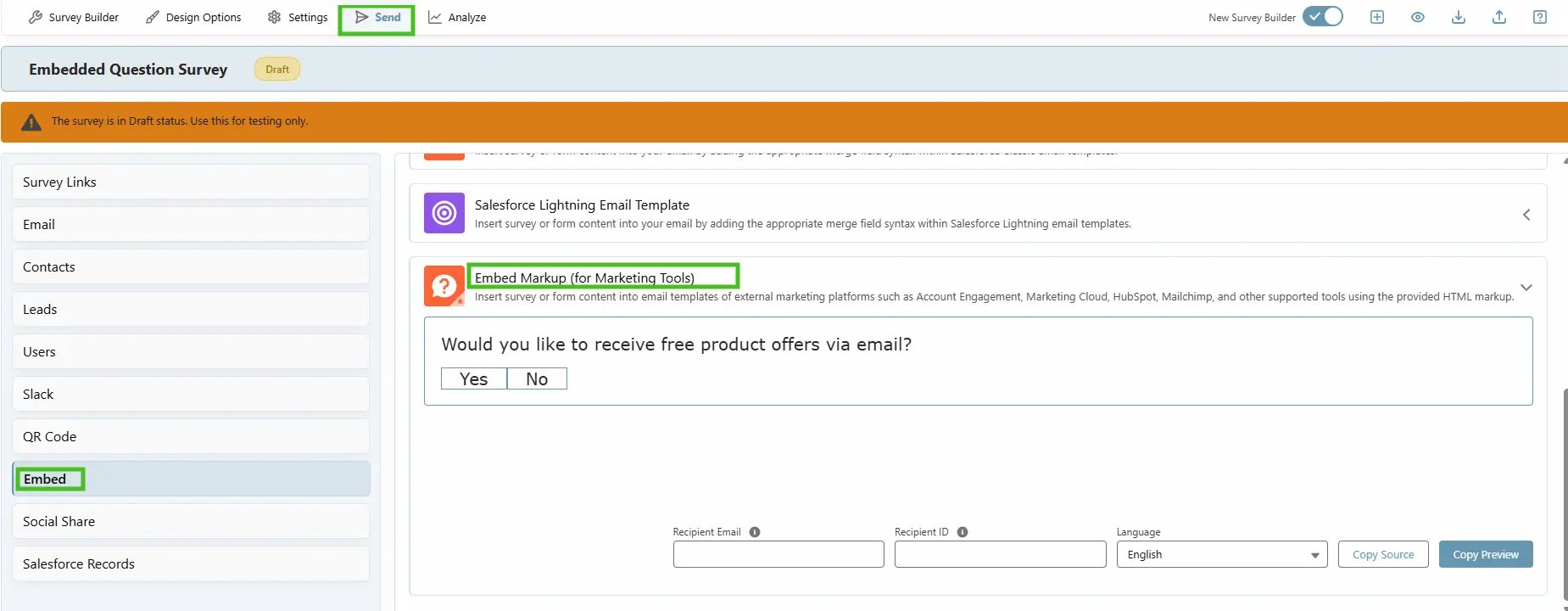Screen dimensions: 1568x611
Task: Open the help question mark icon
Action: click(x=1540, y=17)
